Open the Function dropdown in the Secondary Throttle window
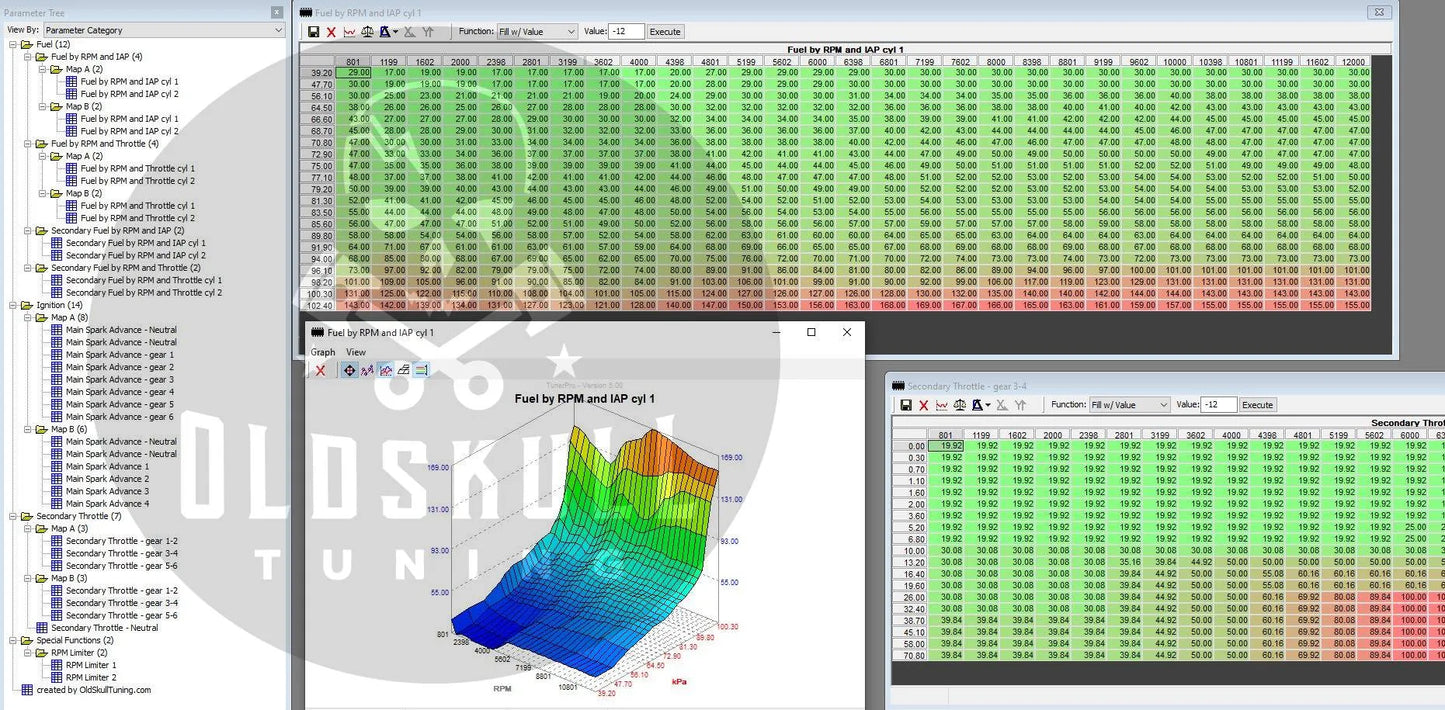The image size is (1445, 710). 1129,405
